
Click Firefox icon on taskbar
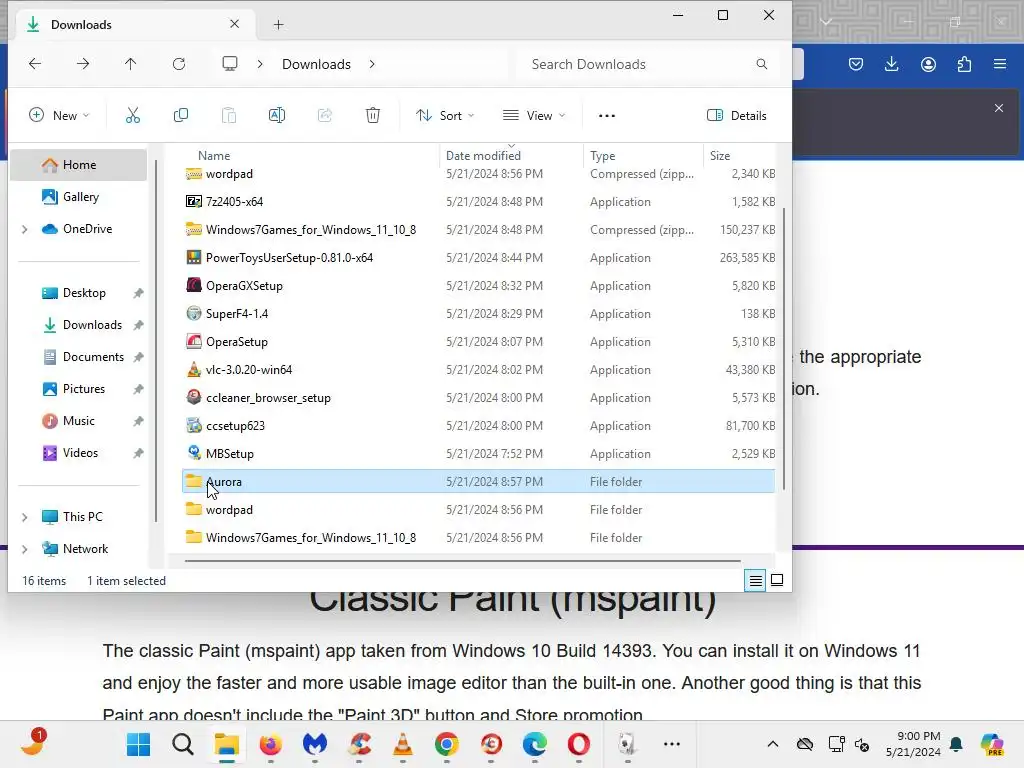tap(270, 744)
